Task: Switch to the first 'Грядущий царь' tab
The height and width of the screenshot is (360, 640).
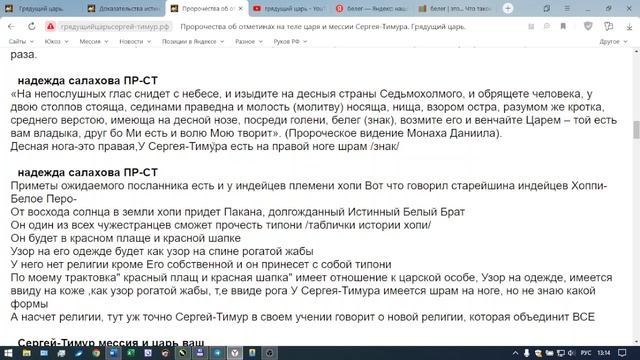Action: click(x=41, y=8)
